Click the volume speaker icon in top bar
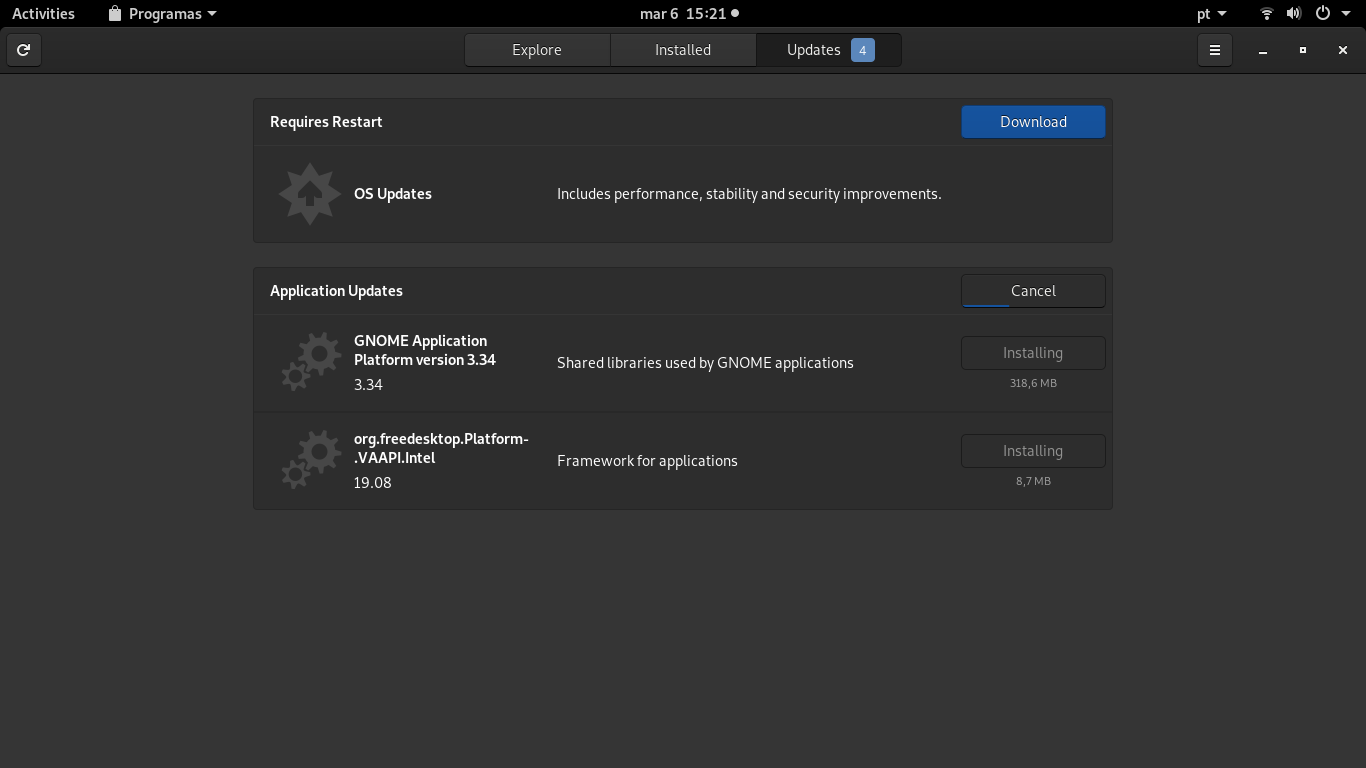 pyautogui.click(x=1294, y=14)
